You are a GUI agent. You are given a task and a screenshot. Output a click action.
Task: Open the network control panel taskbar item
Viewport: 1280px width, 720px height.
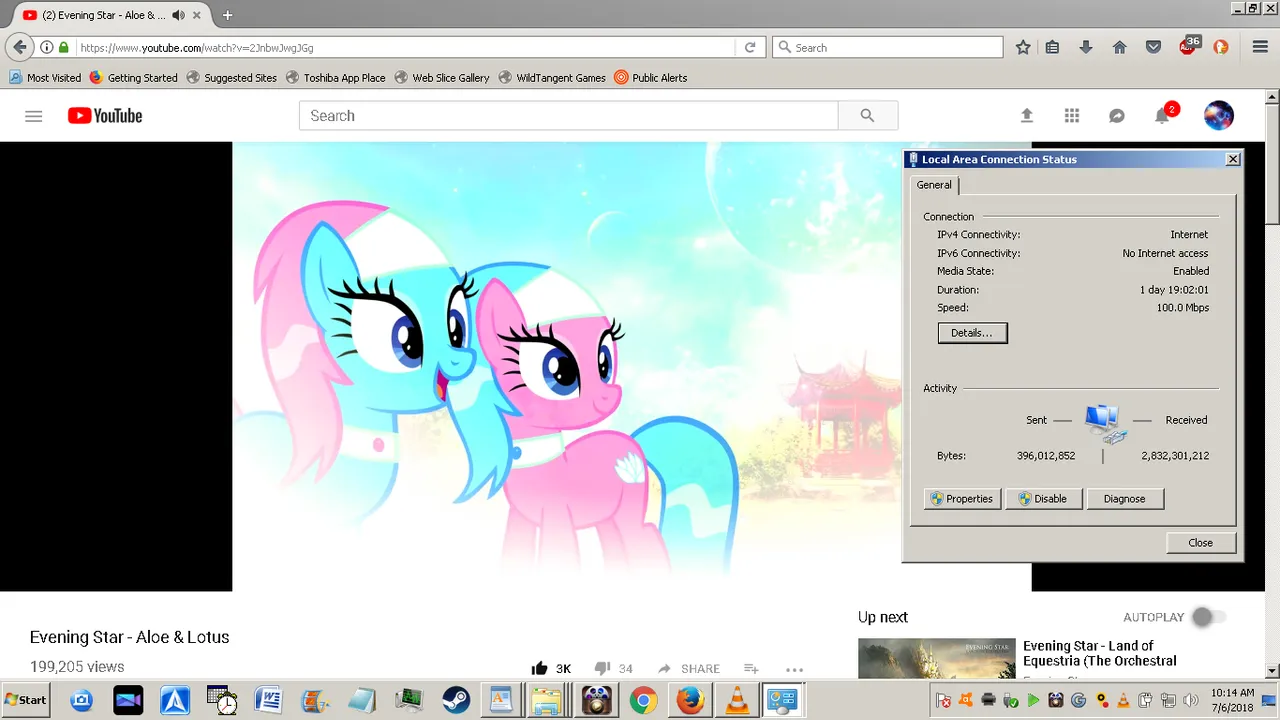click(782, 700)
